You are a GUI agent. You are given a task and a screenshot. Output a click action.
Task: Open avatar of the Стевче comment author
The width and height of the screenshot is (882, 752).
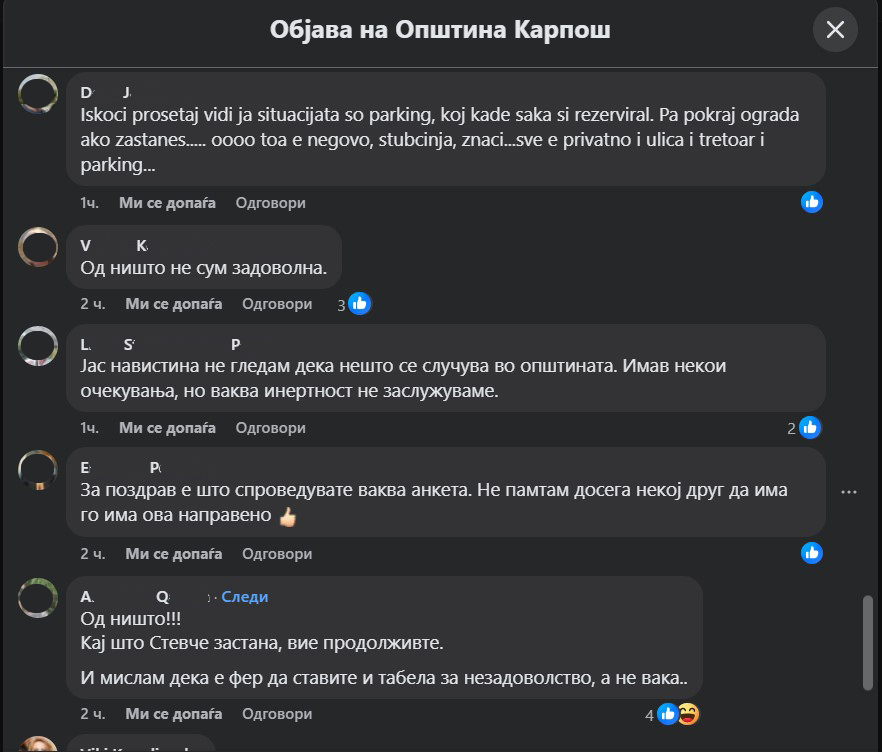click(39, 598)
